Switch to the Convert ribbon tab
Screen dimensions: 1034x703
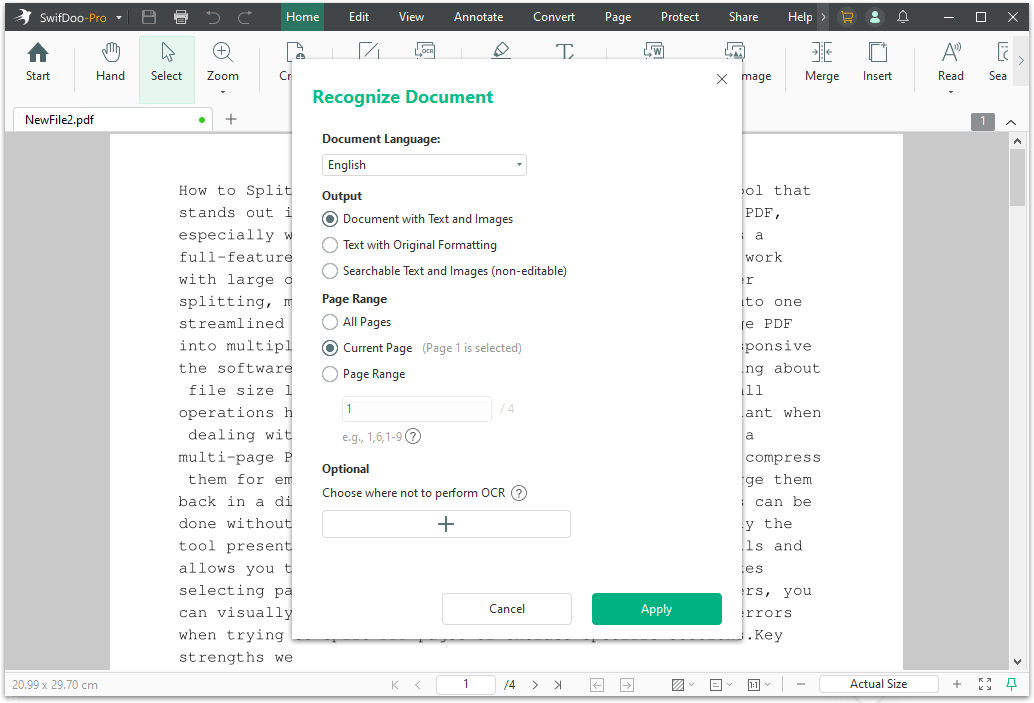[x=553, y=16]
